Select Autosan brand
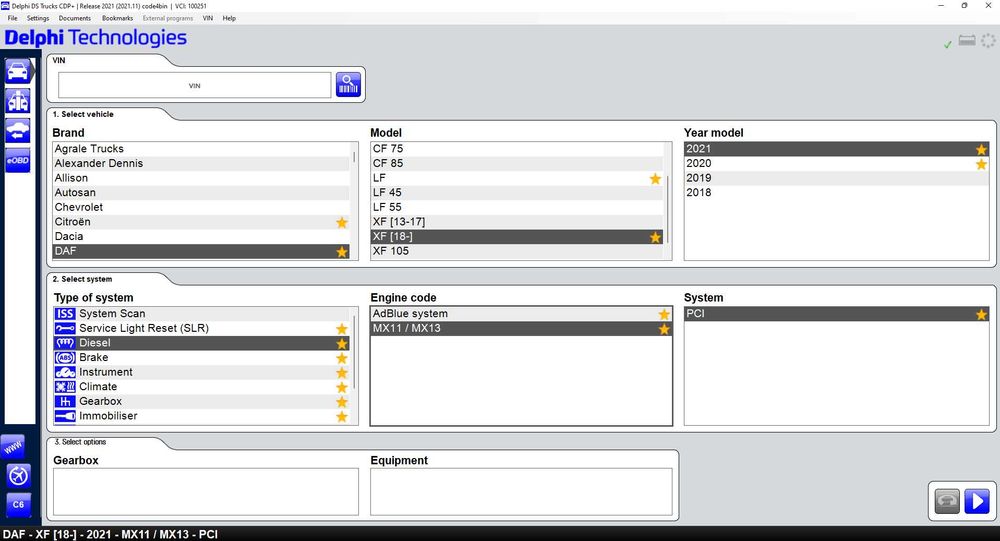1000x541 pixels. point(202,193)
